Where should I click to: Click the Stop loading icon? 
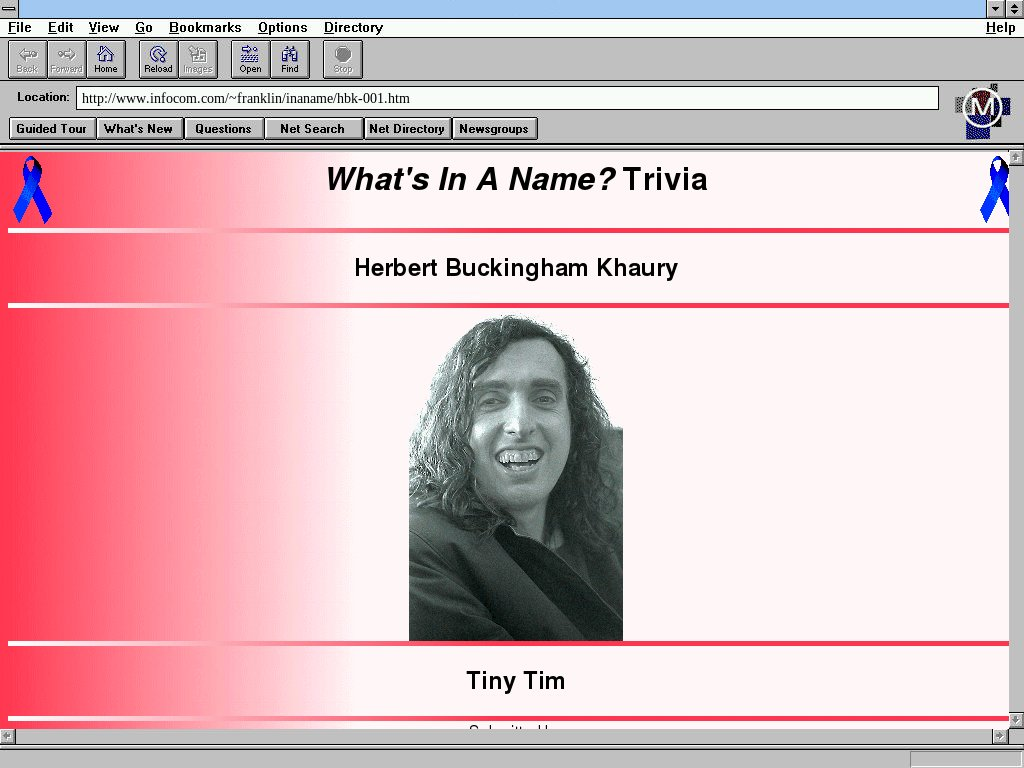(343, 59)
